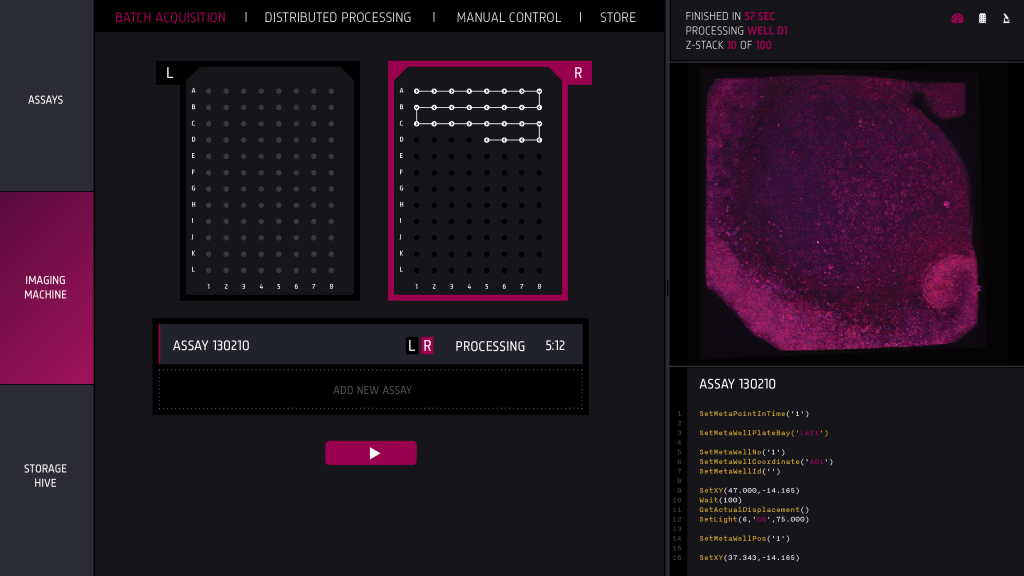Select Imaging Machine in the sidebar
Screen dimensions: 1024x576
coord(46,288)
